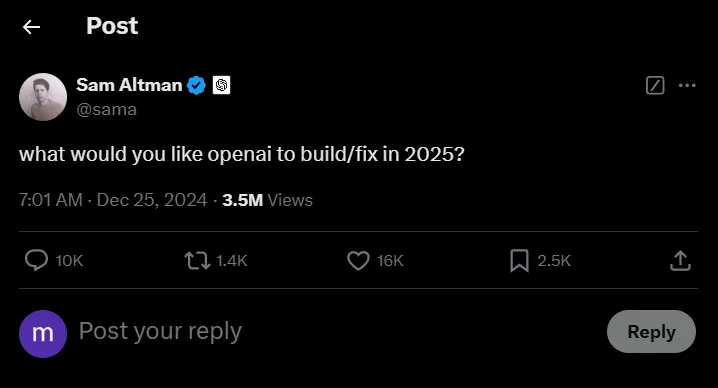The width and height of the screenshot is (718, 388).
Task: Click the 7:01 AM Dec 25, 2024 timestamp
Action: coord(113,200)
